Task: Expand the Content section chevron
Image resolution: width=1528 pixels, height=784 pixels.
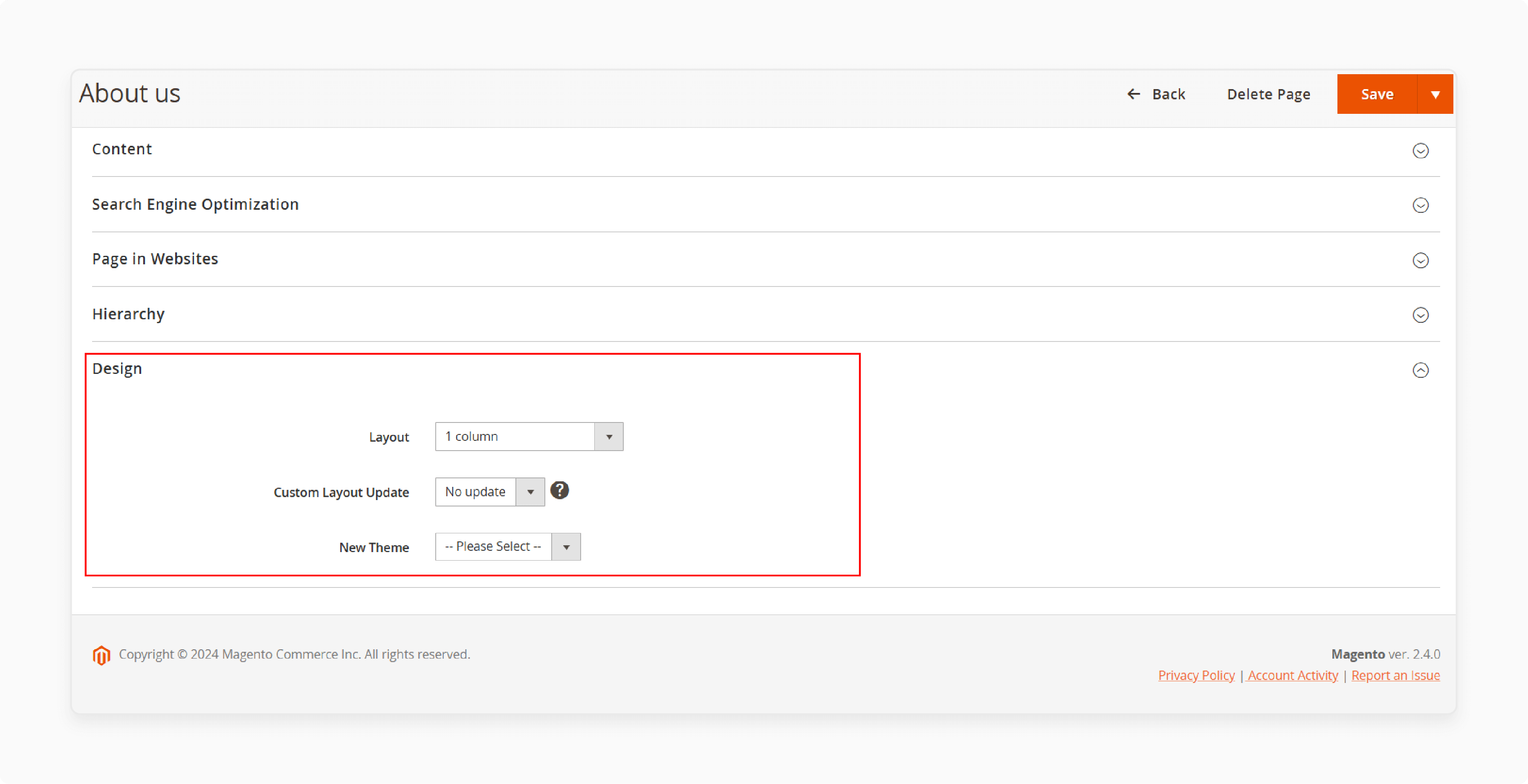Action: click(1420, 150)
